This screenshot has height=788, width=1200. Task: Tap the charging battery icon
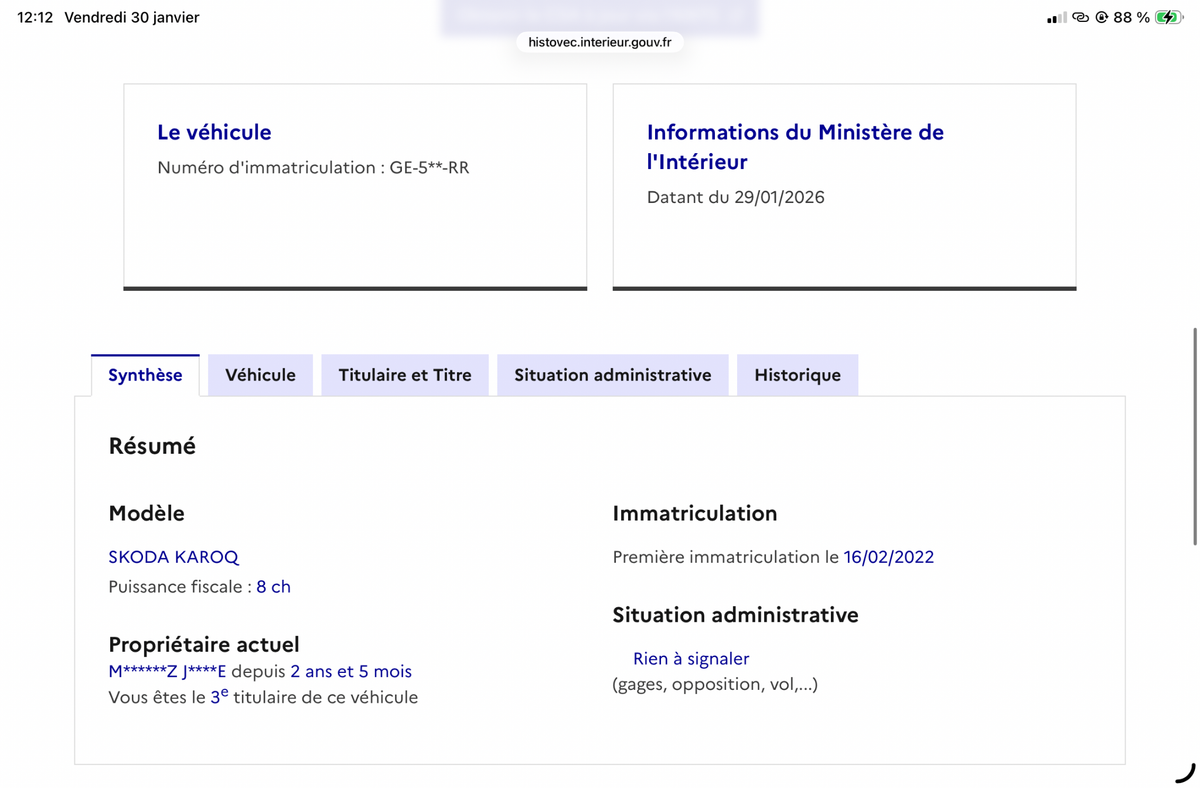(1168, 17)
